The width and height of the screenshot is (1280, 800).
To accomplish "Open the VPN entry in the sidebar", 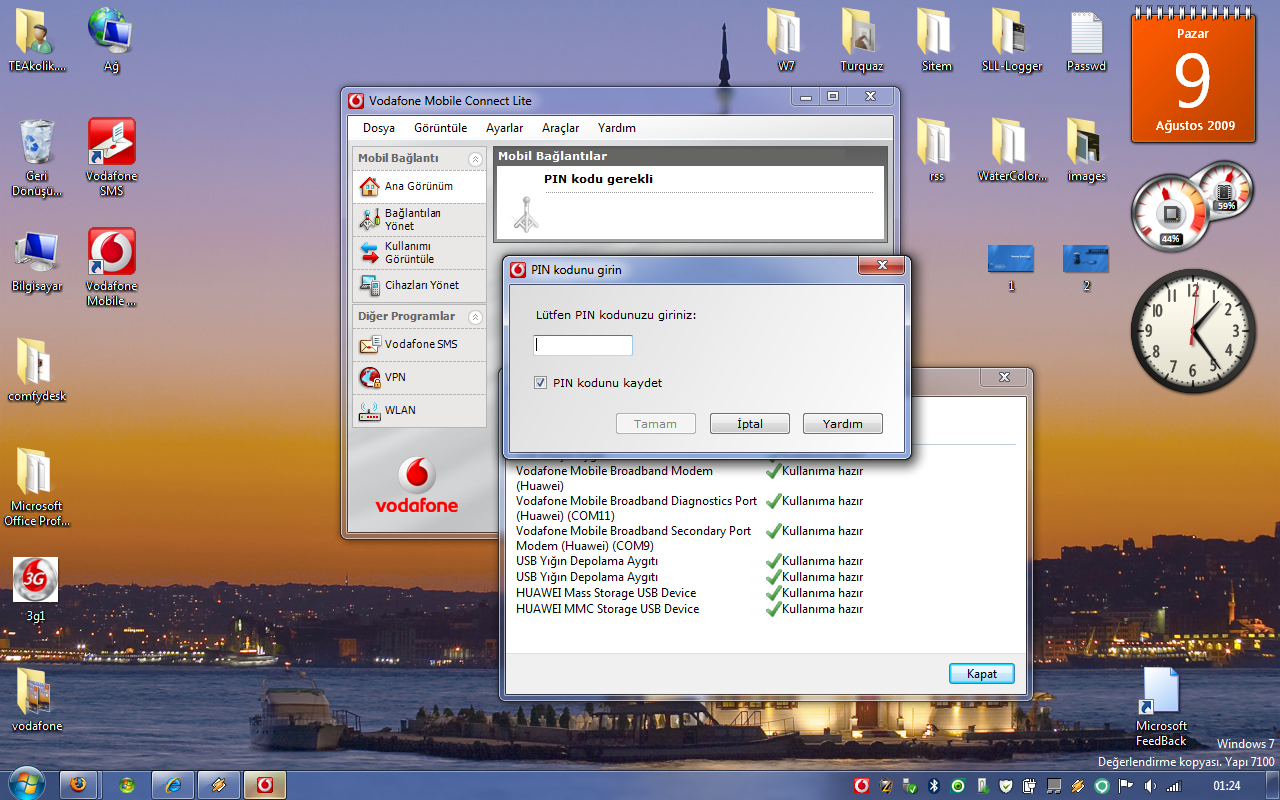I will tap(419, 377).
